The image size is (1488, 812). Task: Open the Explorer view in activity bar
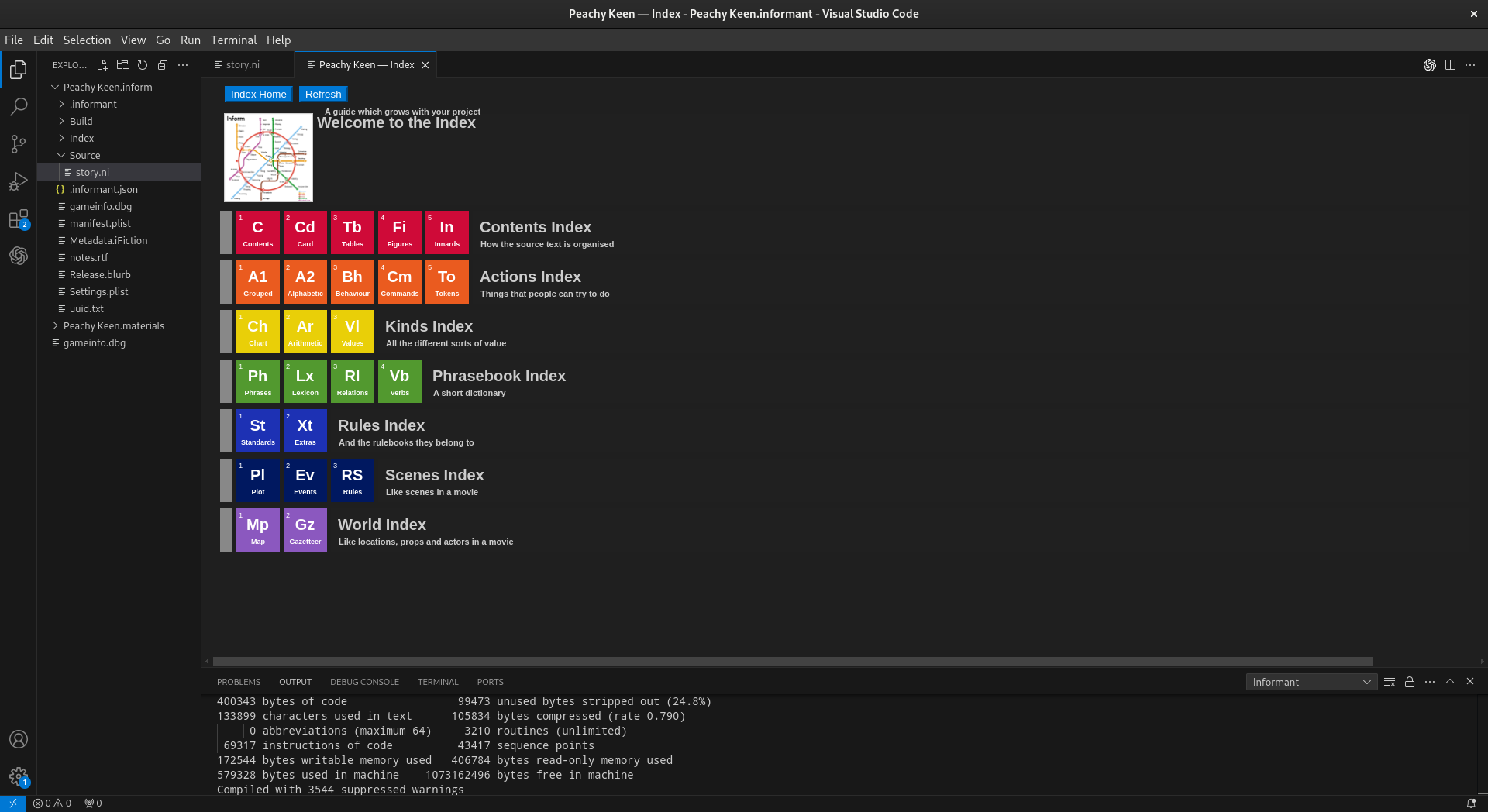pyautogui.click(x=19, y=70)
